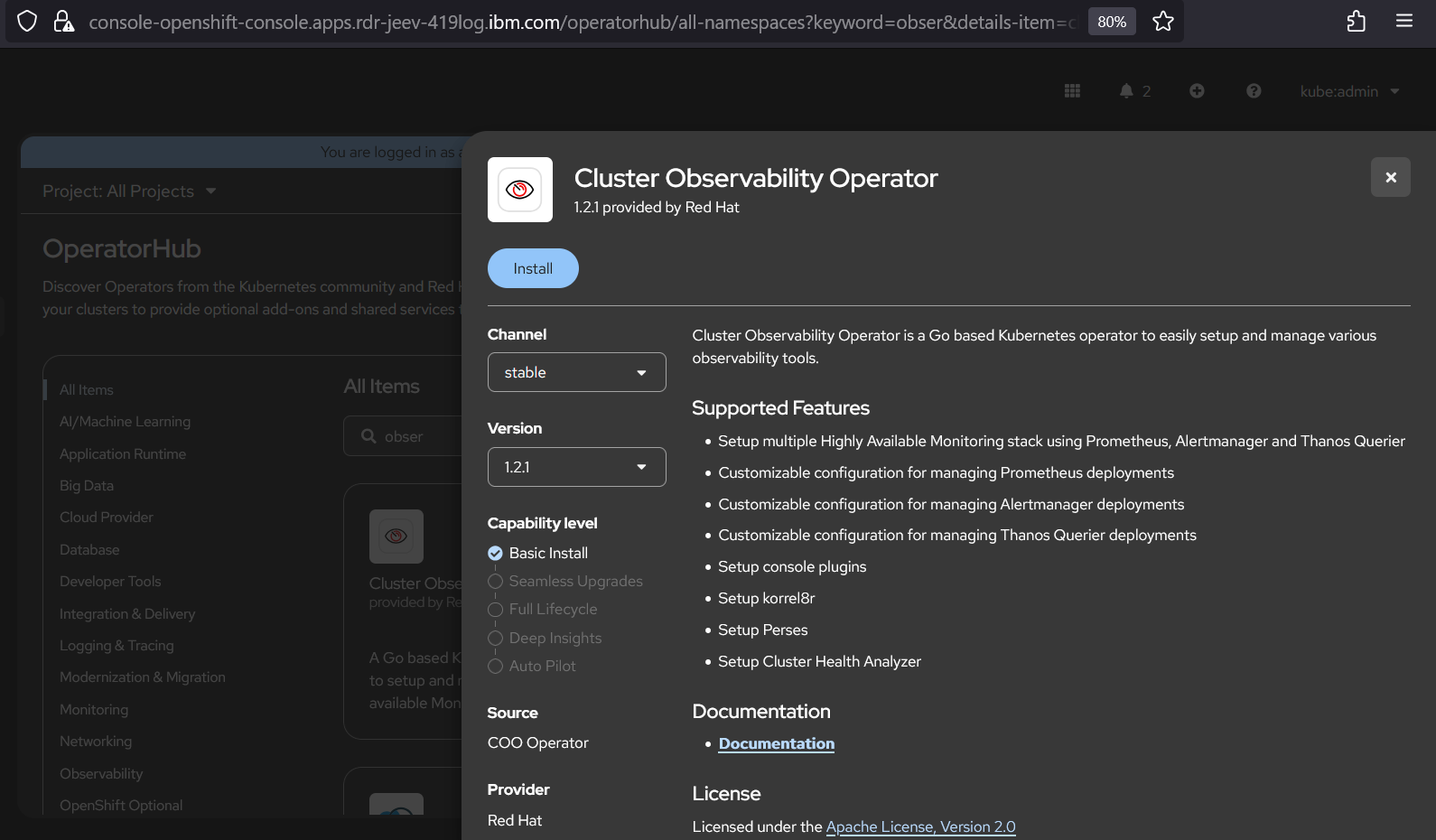Open the Channel dropdown showing stable
The image size is (1436, 840).
pyautogui.click(x=577, y=372)
